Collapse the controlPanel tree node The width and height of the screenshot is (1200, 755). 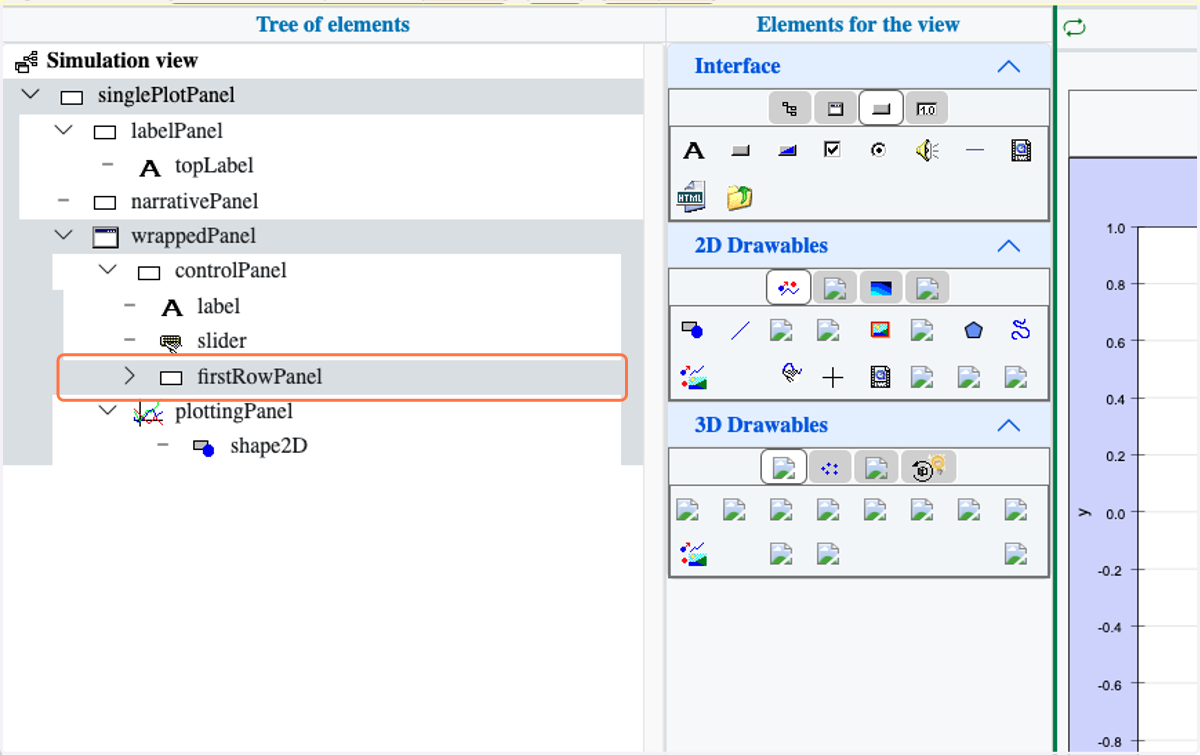click(x=108, y=270)
